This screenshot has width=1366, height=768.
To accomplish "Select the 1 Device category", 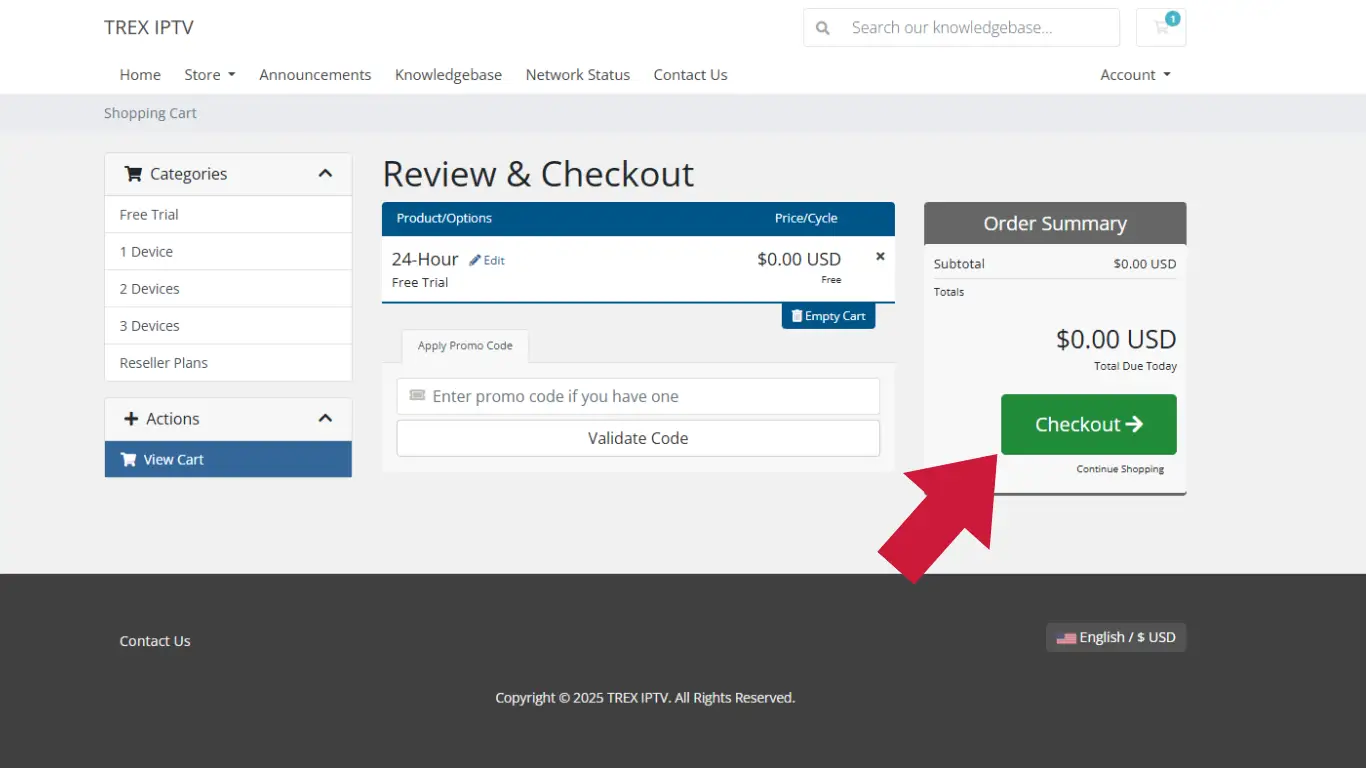I will coord(228,251).
